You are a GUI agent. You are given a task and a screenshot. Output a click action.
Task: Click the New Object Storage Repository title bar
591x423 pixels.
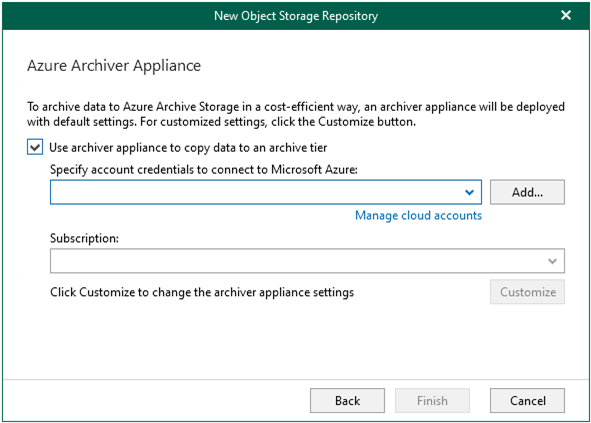(x=296, y=16)
